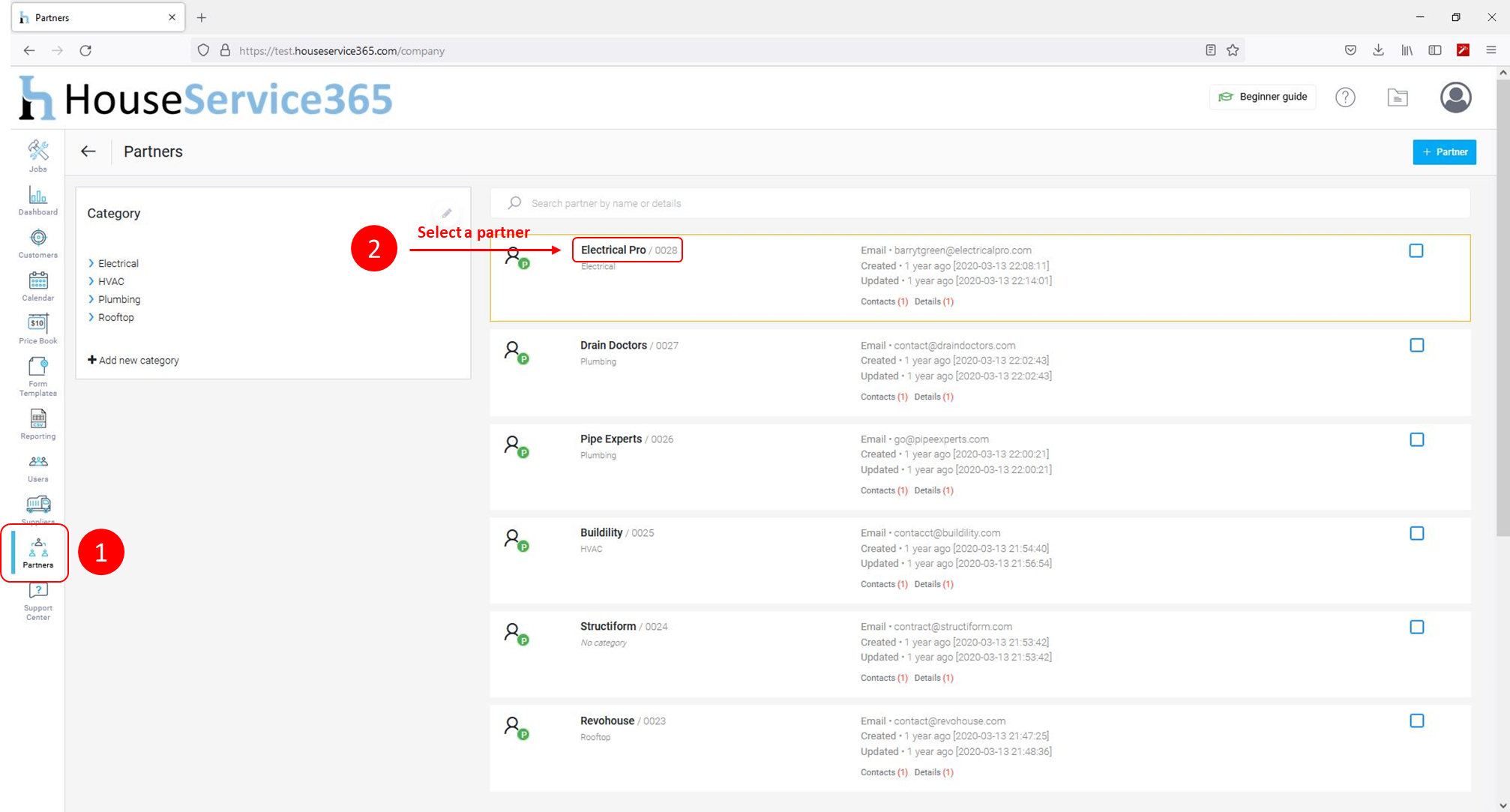Click the Buildility partner avatar icon

click(516, 540)
